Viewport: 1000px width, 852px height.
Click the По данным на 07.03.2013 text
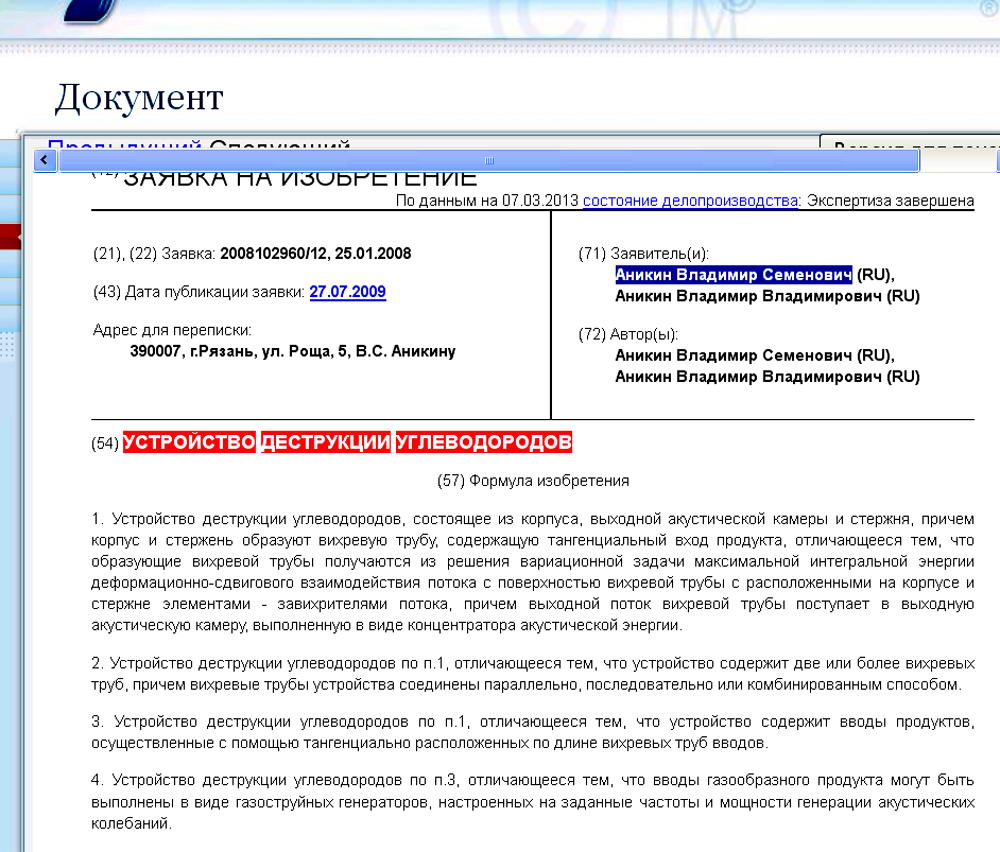point(487,201)
